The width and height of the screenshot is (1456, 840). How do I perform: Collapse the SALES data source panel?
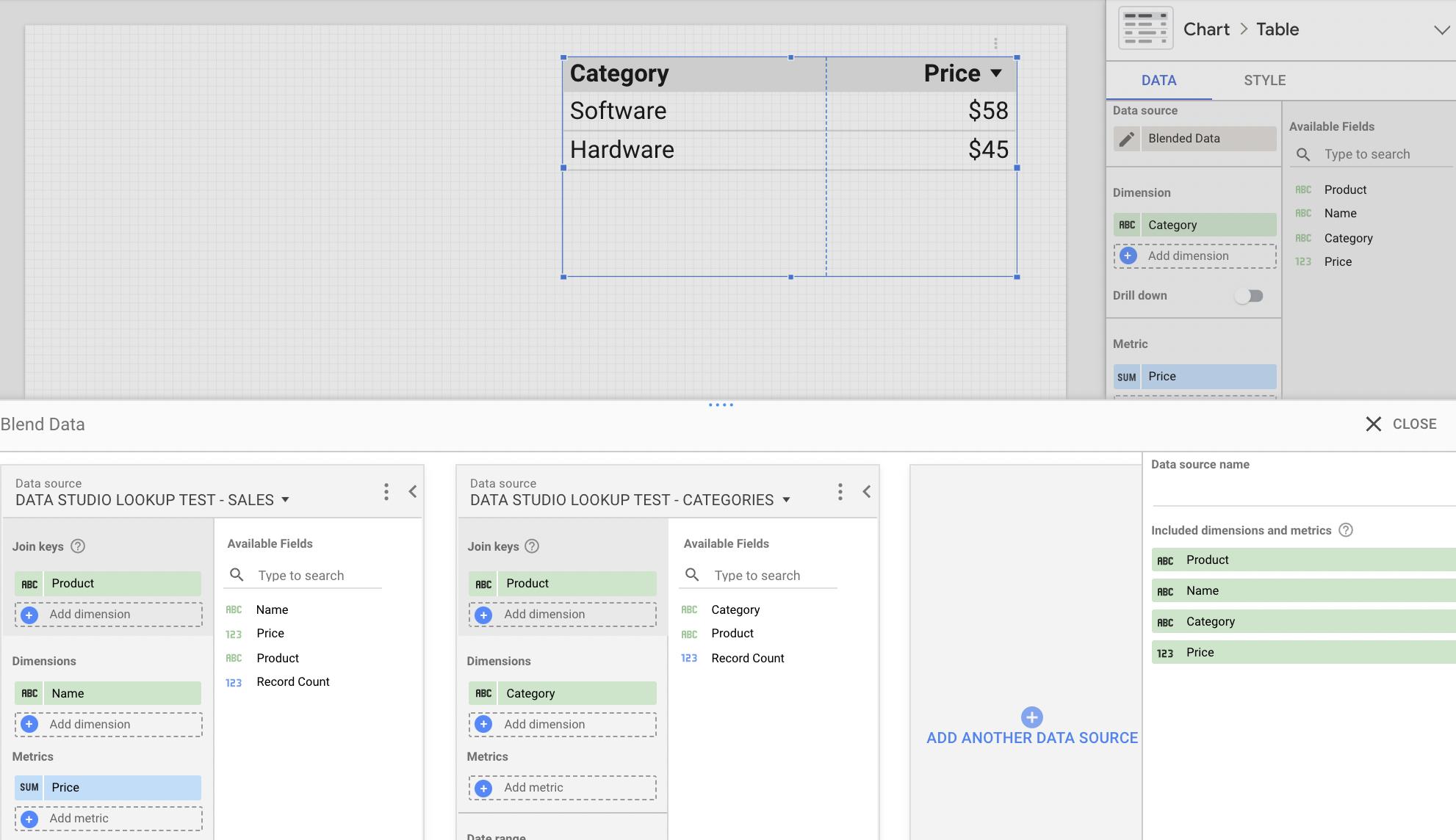tap(412, 491)
